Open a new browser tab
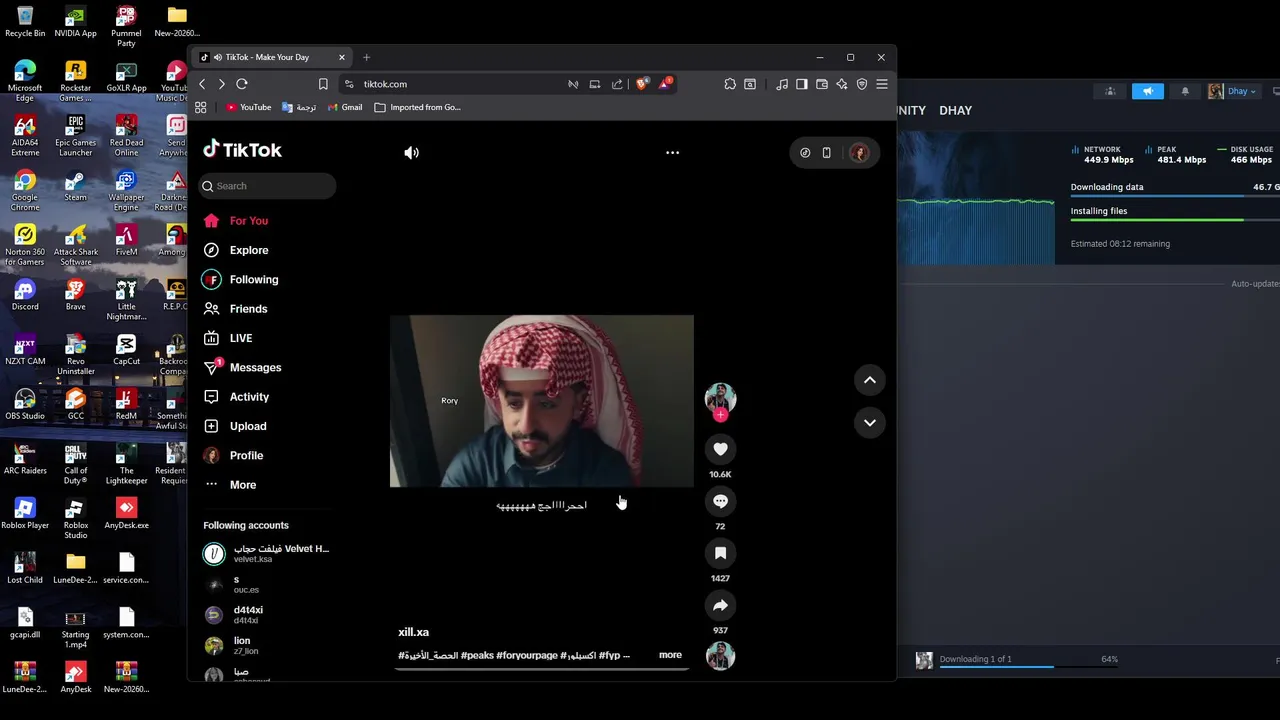Viewport: 1280px width, 720px height. click(366, 57)
